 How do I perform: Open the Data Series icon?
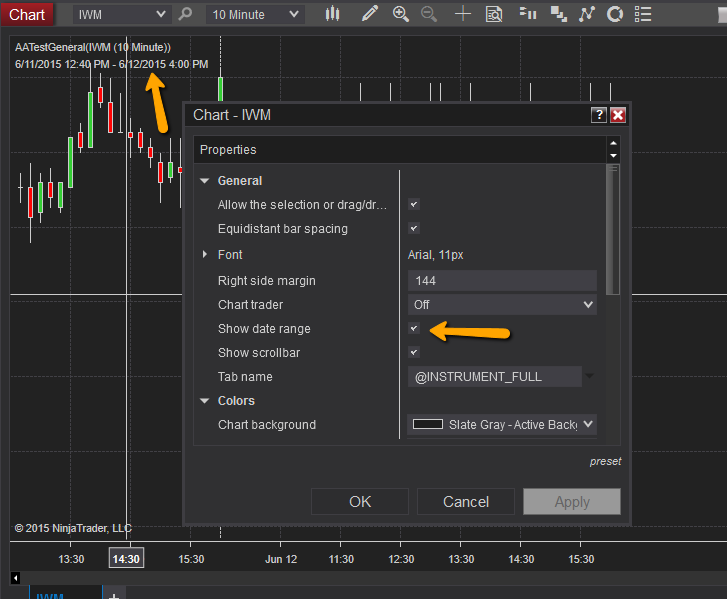tap(559, 14)
